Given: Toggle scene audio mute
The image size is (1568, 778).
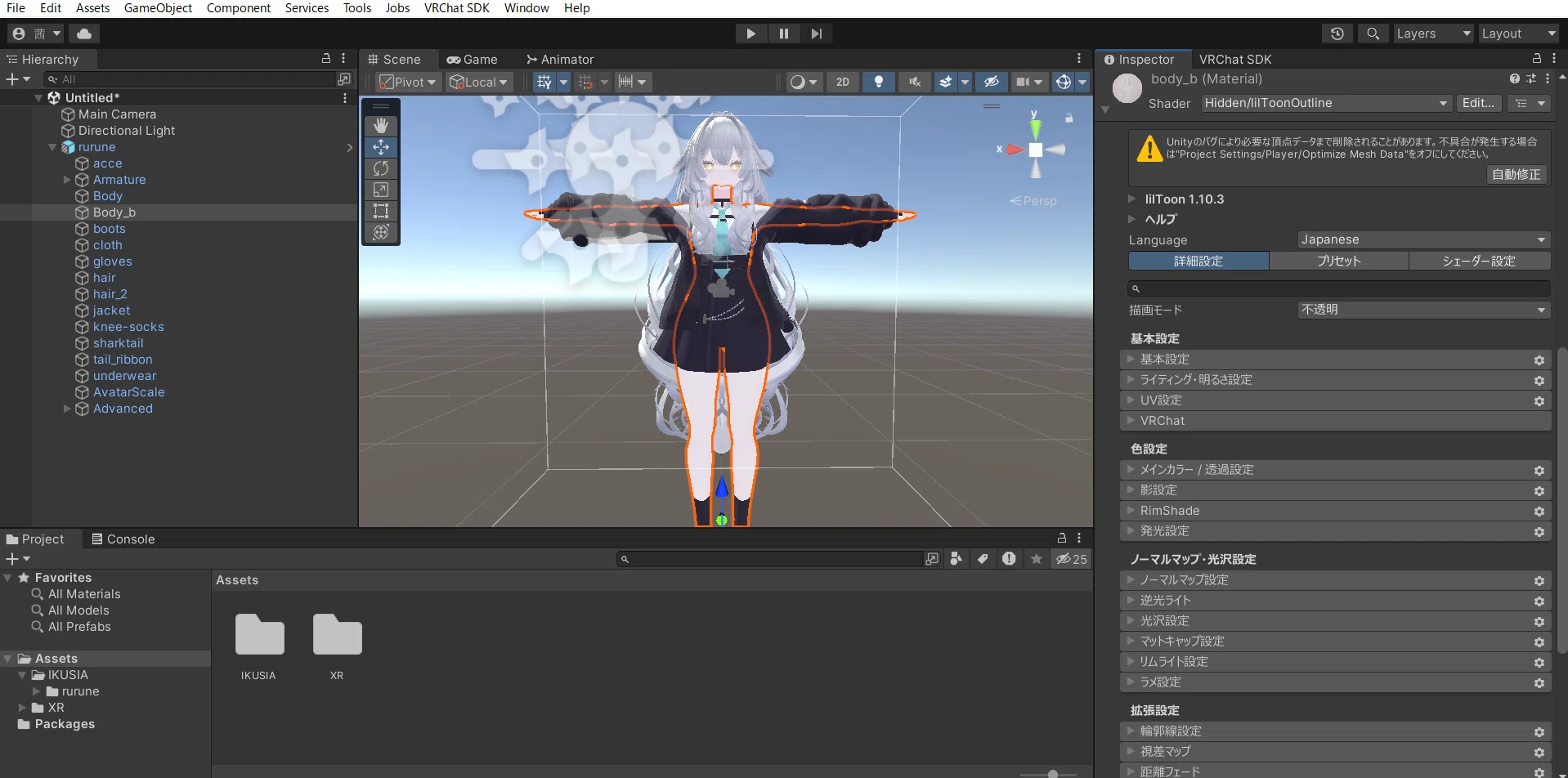Looking at the screenshot, I should 915,82.
